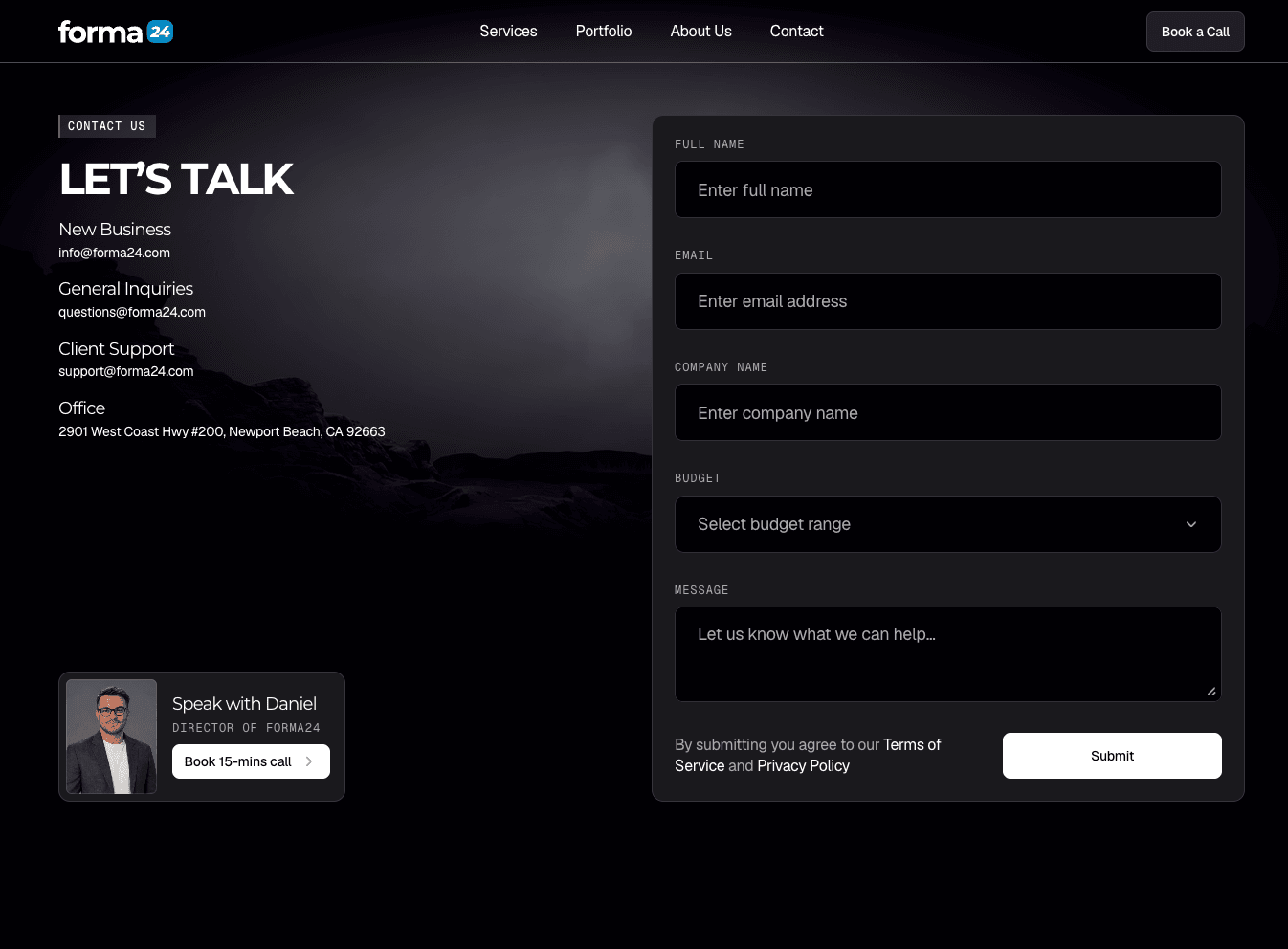
Task: Click the MESSAGE field label
Action: 701,590
